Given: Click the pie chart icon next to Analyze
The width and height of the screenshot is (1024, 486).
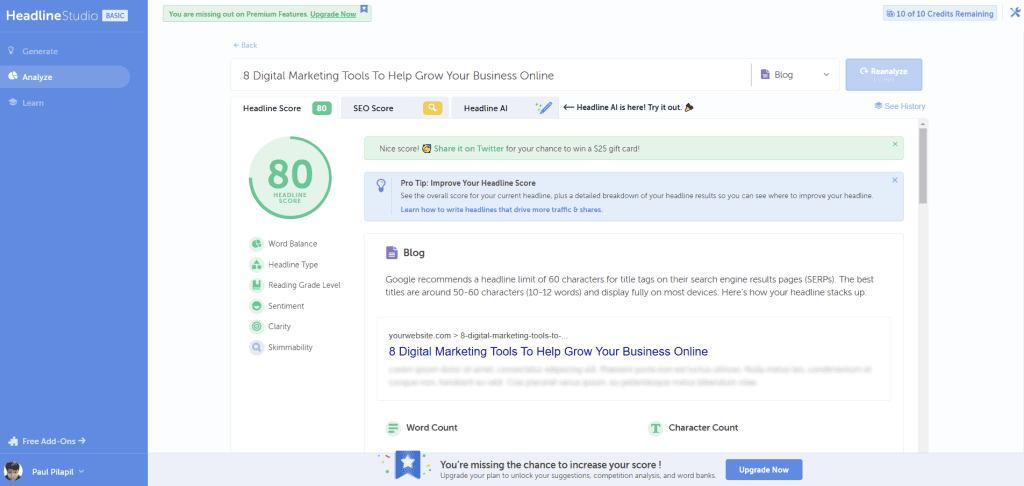Looking at the screenshot, I should [12, 77].
